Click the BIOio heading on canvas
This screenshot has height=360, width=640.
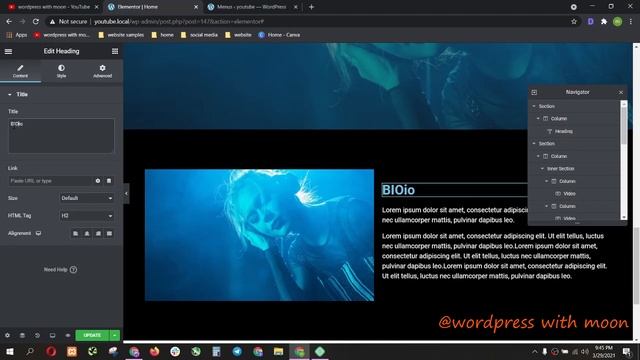[x=398, y=190]
